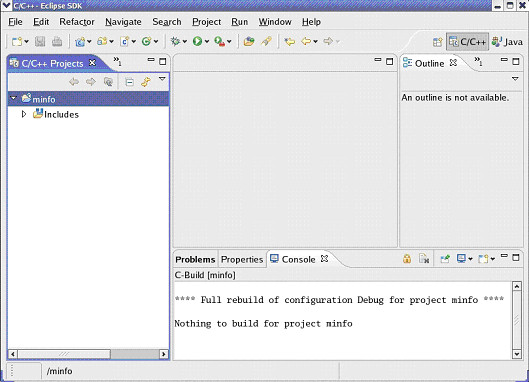Switch to the Java perspective

[507, 42]
